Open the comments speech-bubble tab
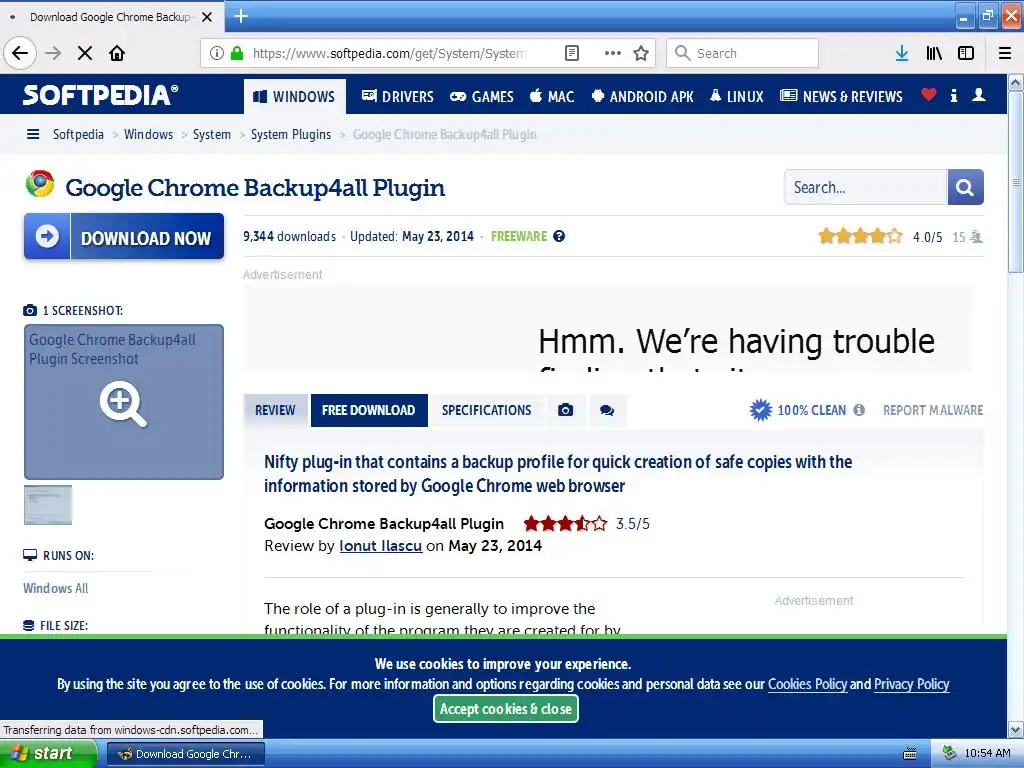This screenshot has height=768, width=1024. click(x=607, y=410)
